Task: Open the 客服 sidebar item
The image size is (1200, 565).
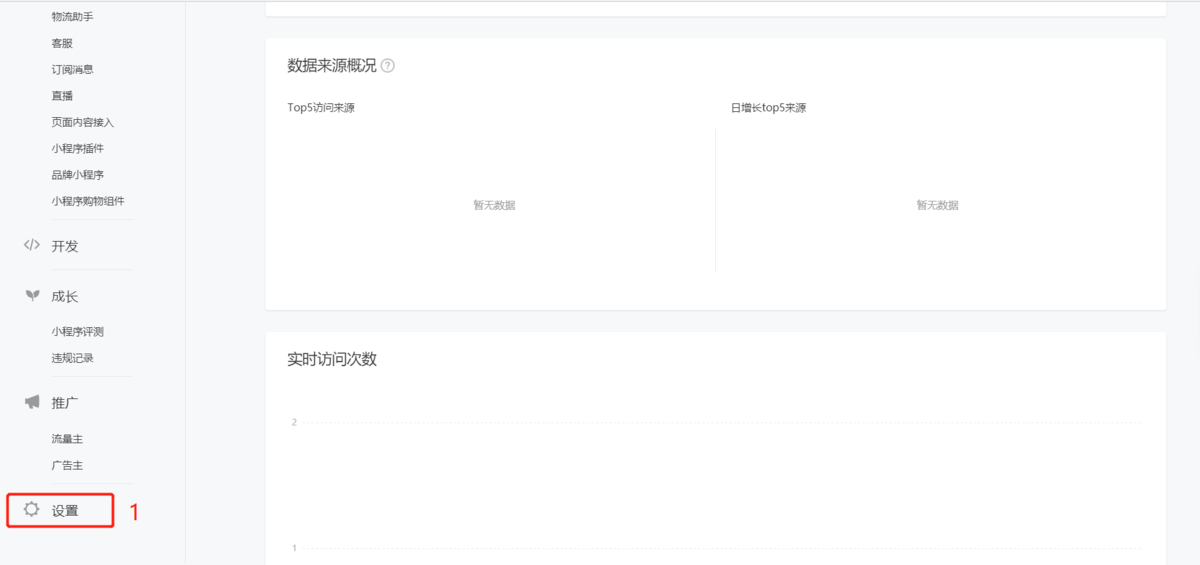Action: (x=62, y=43)
